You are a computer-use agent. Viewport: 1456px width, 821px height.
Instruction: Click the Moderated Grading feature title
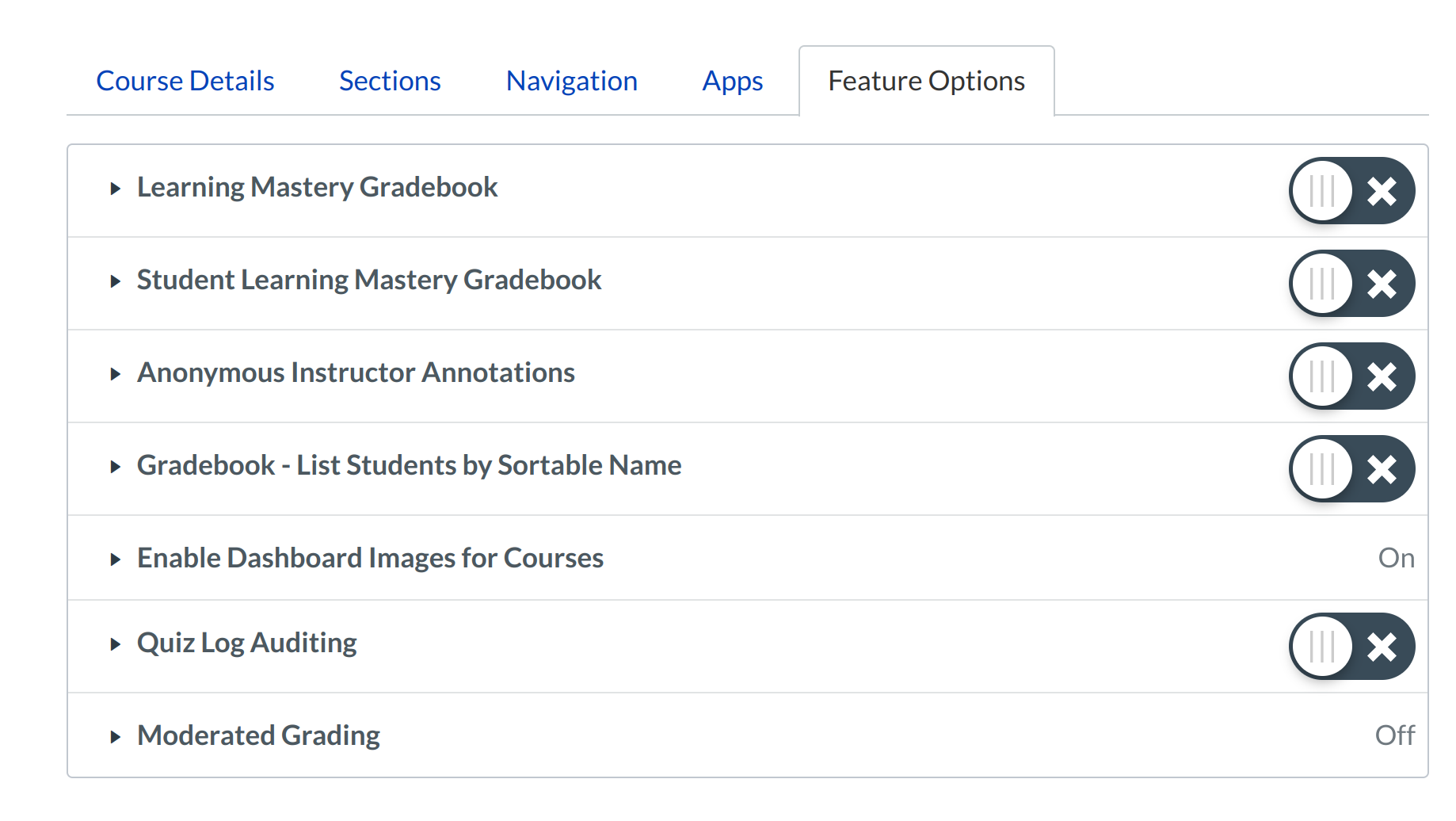(x=258, y=735)
